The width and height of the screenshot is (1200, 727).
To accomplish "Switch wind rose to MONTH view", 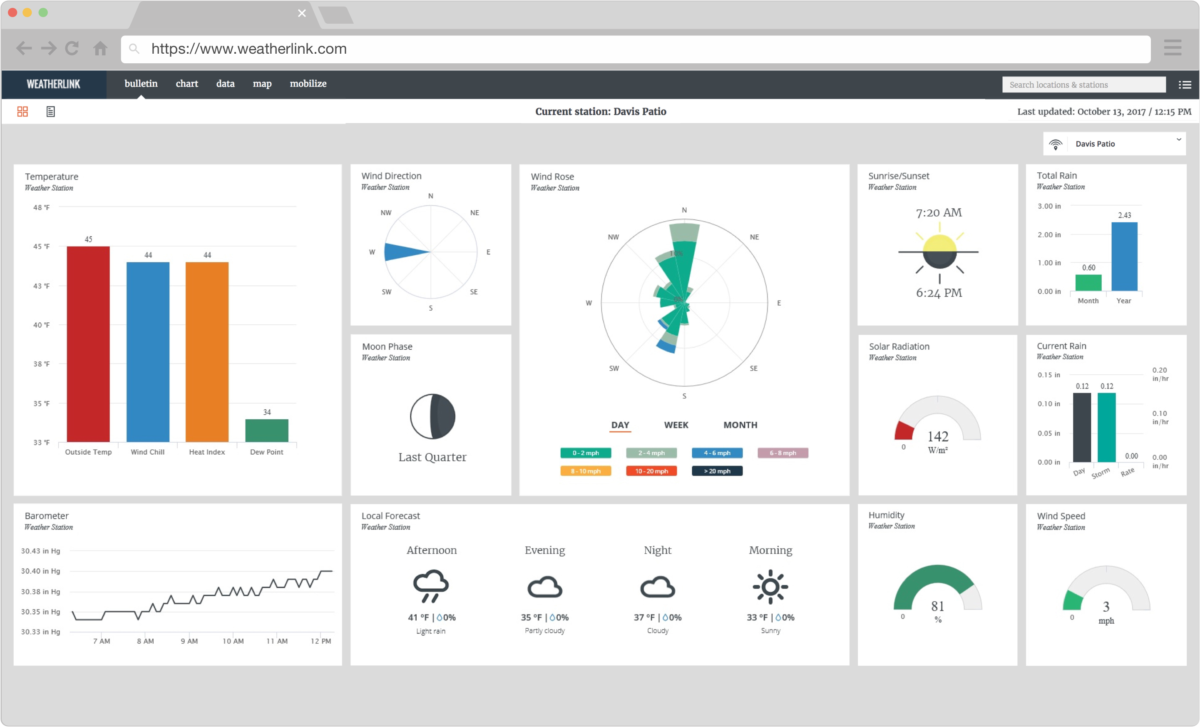I will click(740, 424).
